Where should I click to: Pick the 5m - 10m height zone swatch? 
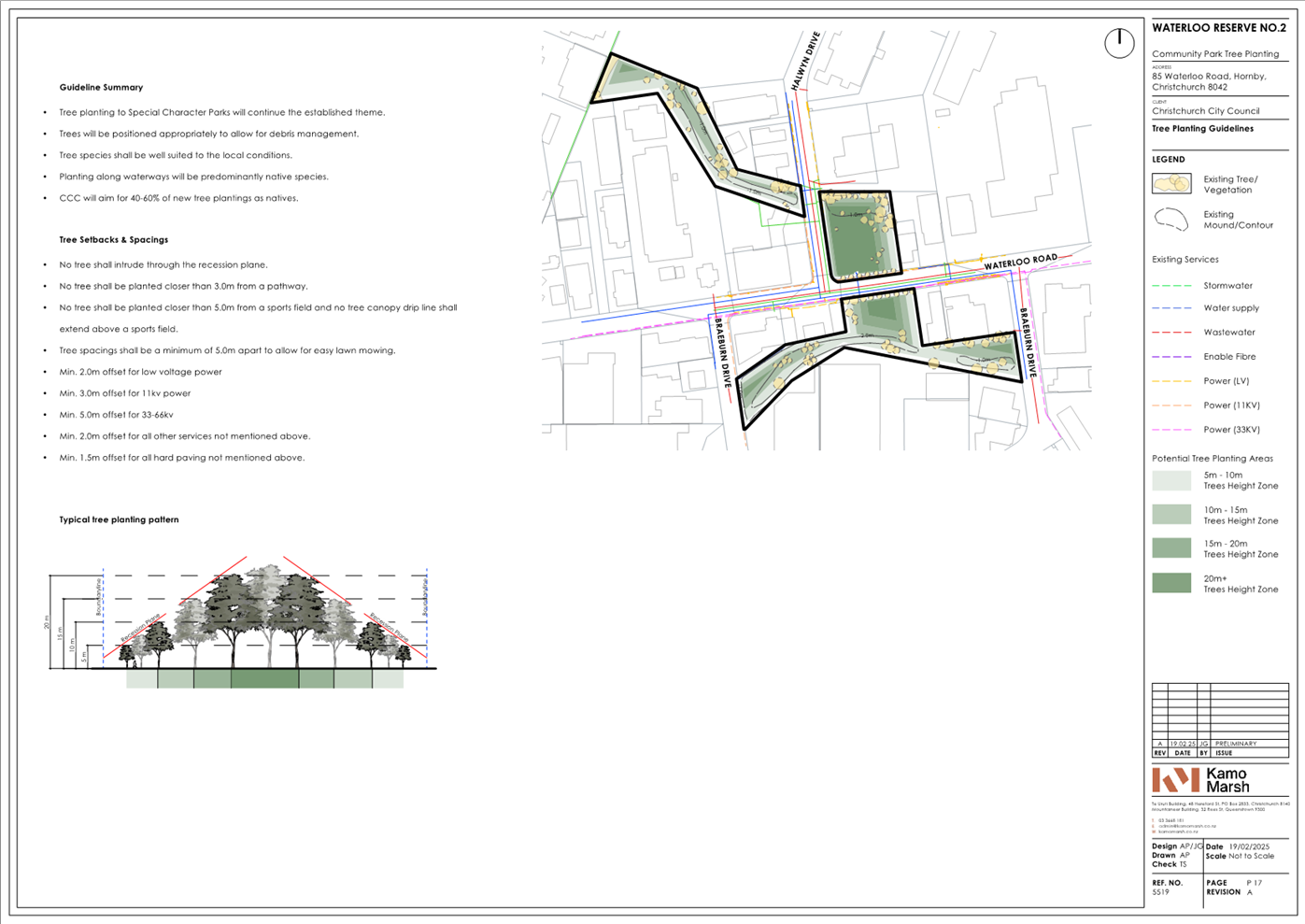click(1171, 480)
